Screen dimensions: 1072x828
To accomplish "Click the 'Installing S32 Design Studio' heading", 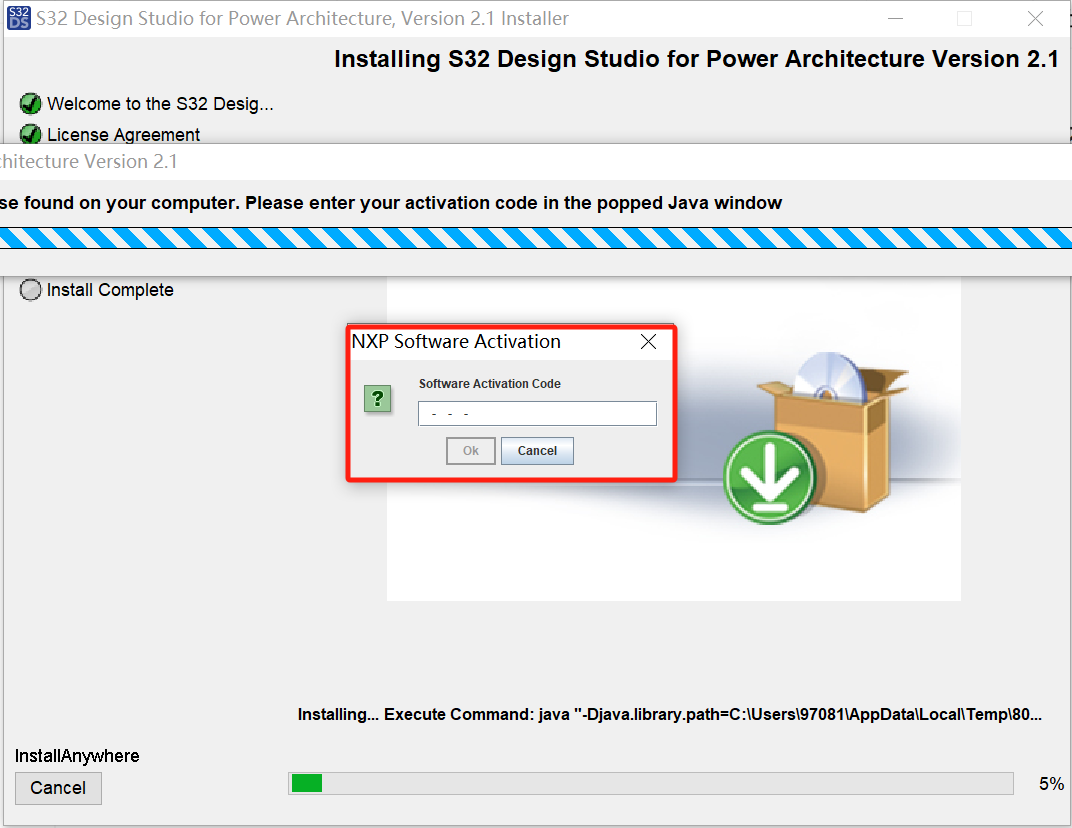I will click(697, 59).
